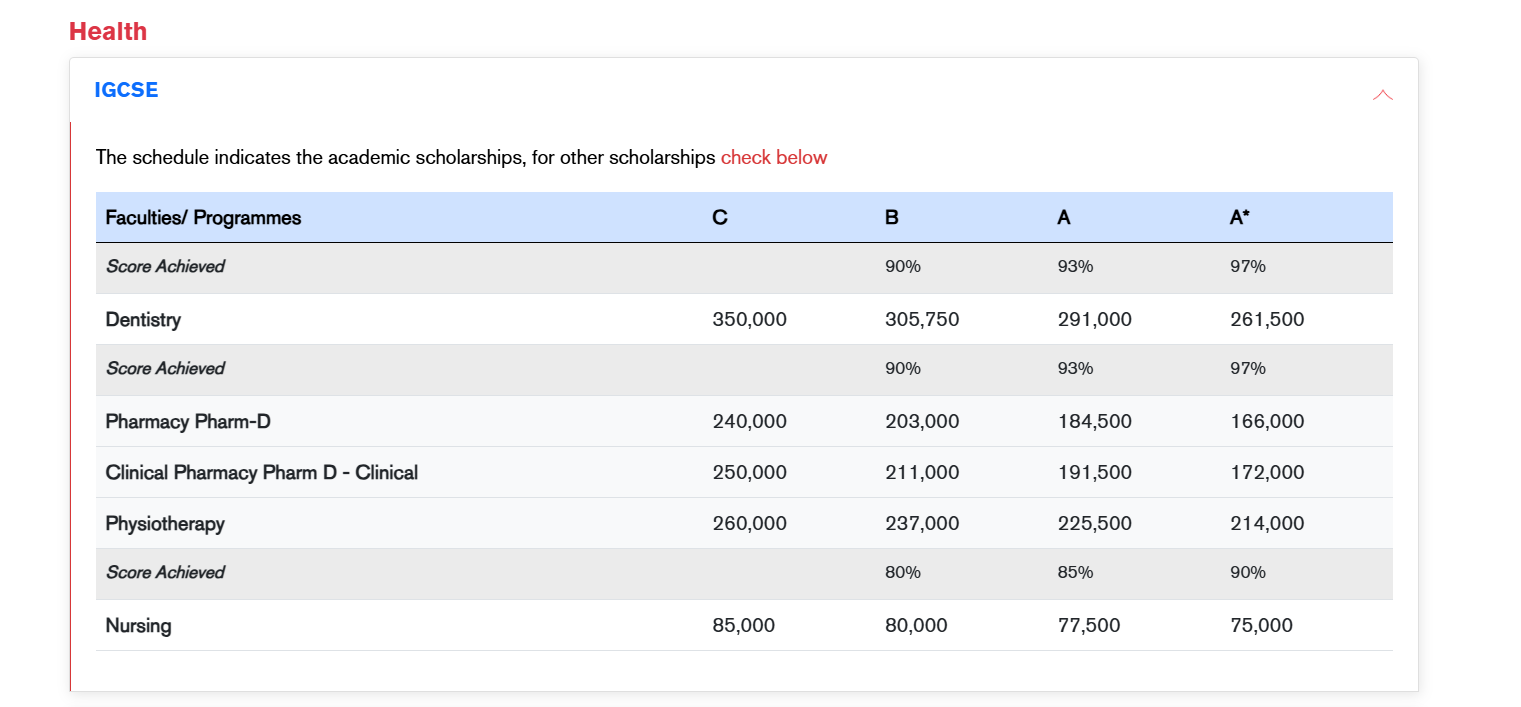1521x707 pixels.
Task: Select the Nursing programme row
Action: click(138, 626)
